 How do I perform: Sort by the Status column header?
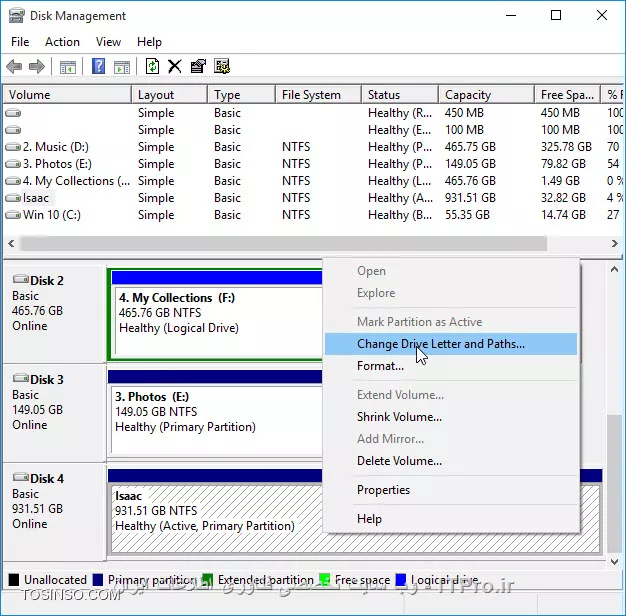[400, 95]
